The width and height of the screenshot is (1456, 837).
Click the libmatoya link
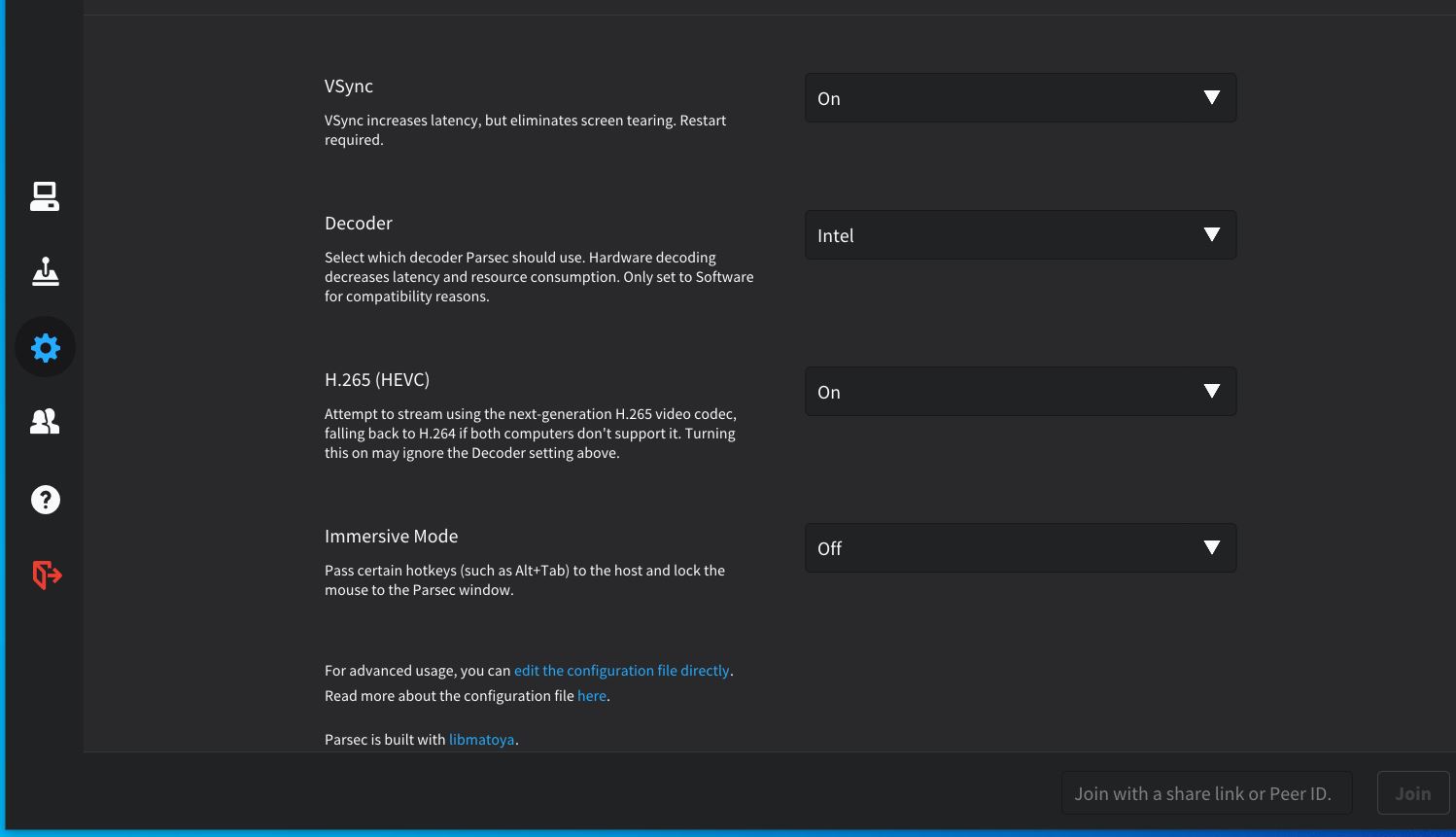[x=481, y=739]
